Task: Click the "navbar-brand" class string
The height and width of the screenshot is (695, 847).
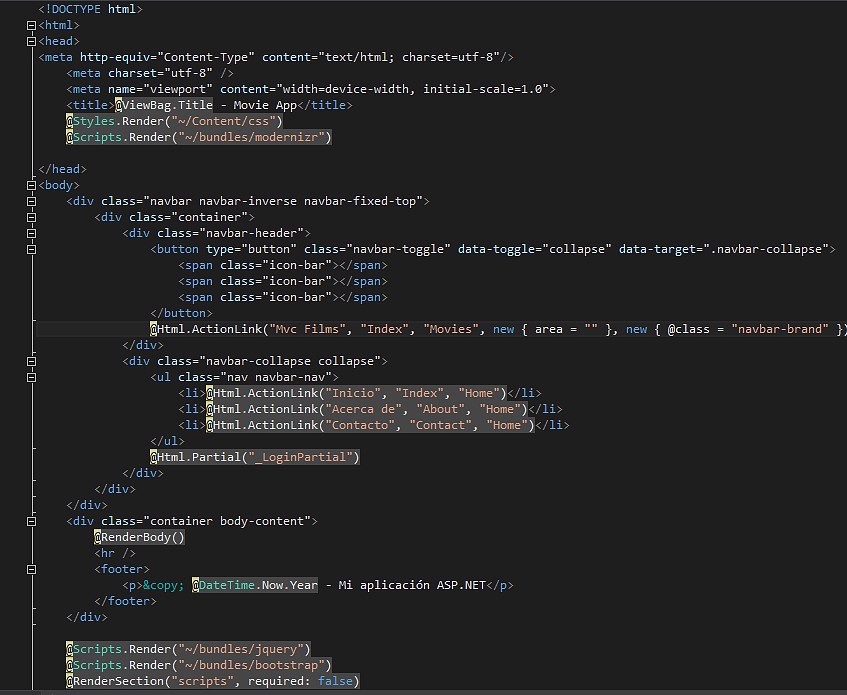Action: click(x=779, y=329)
